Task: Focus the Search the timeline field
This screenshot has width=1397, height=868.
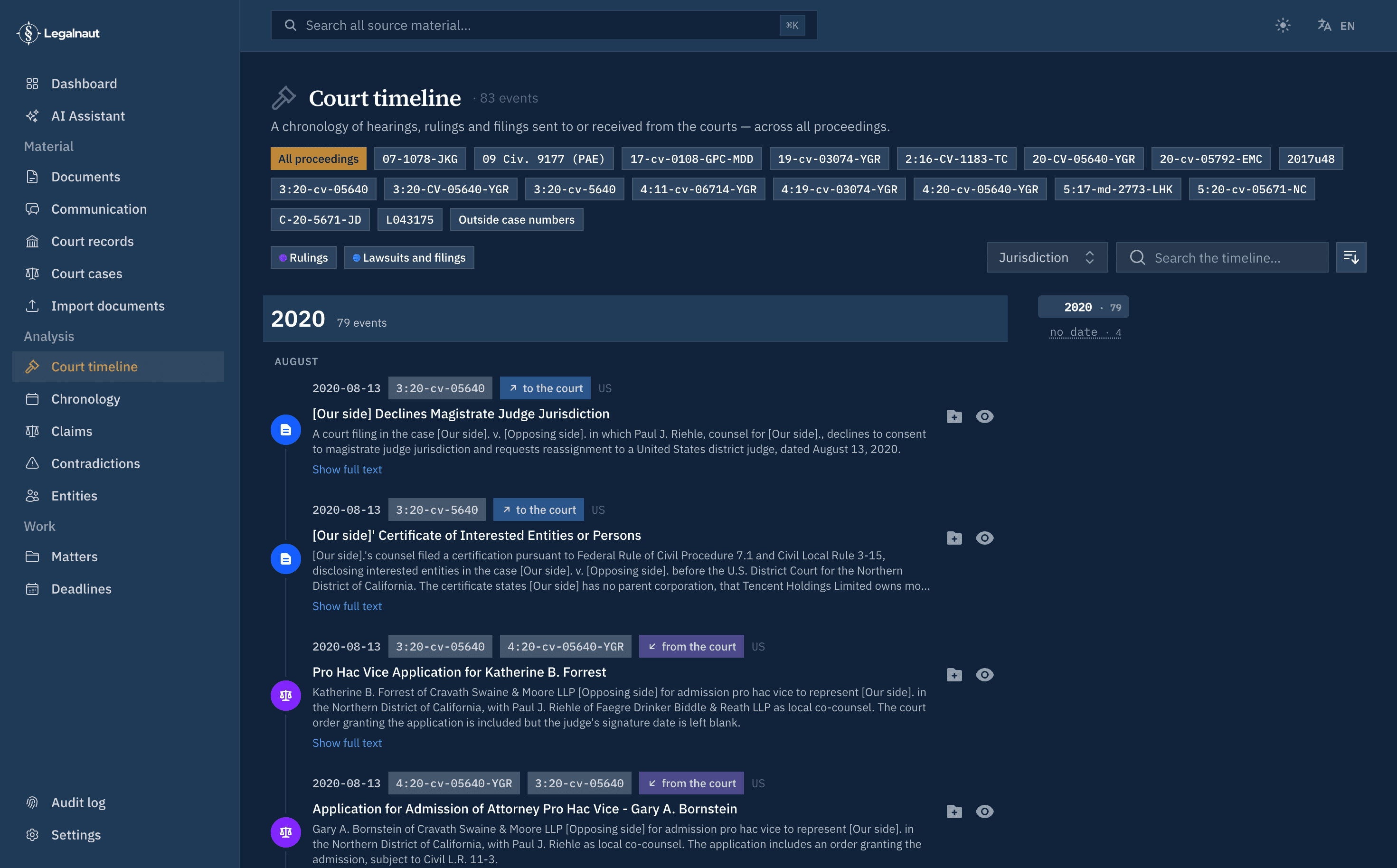Action: pos(1221,257)
